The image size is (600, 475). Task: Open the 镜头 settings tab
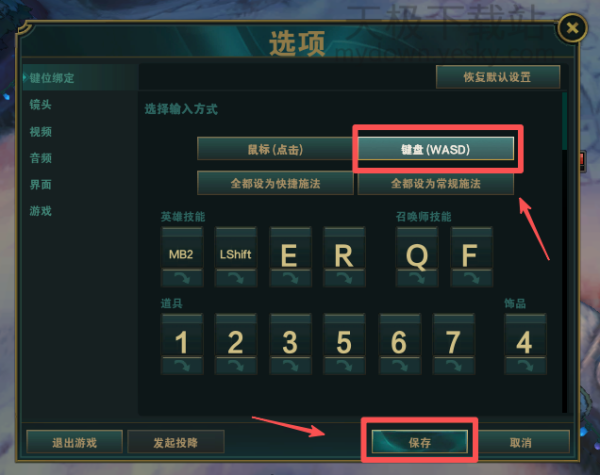tap(41, 104)
